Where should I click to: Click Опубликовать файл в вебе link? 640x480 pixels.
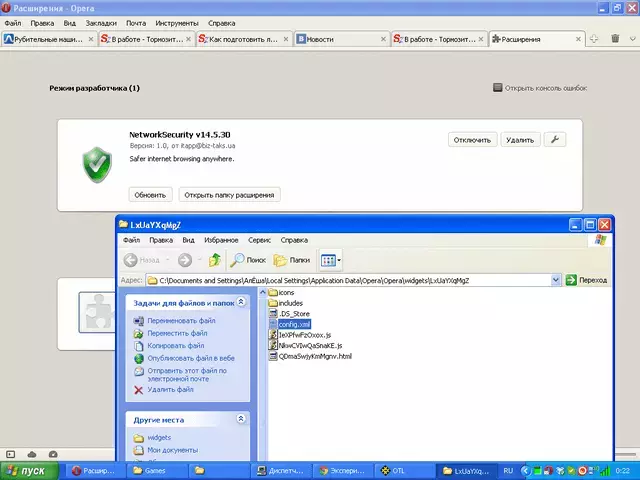(x=191, y=358)
